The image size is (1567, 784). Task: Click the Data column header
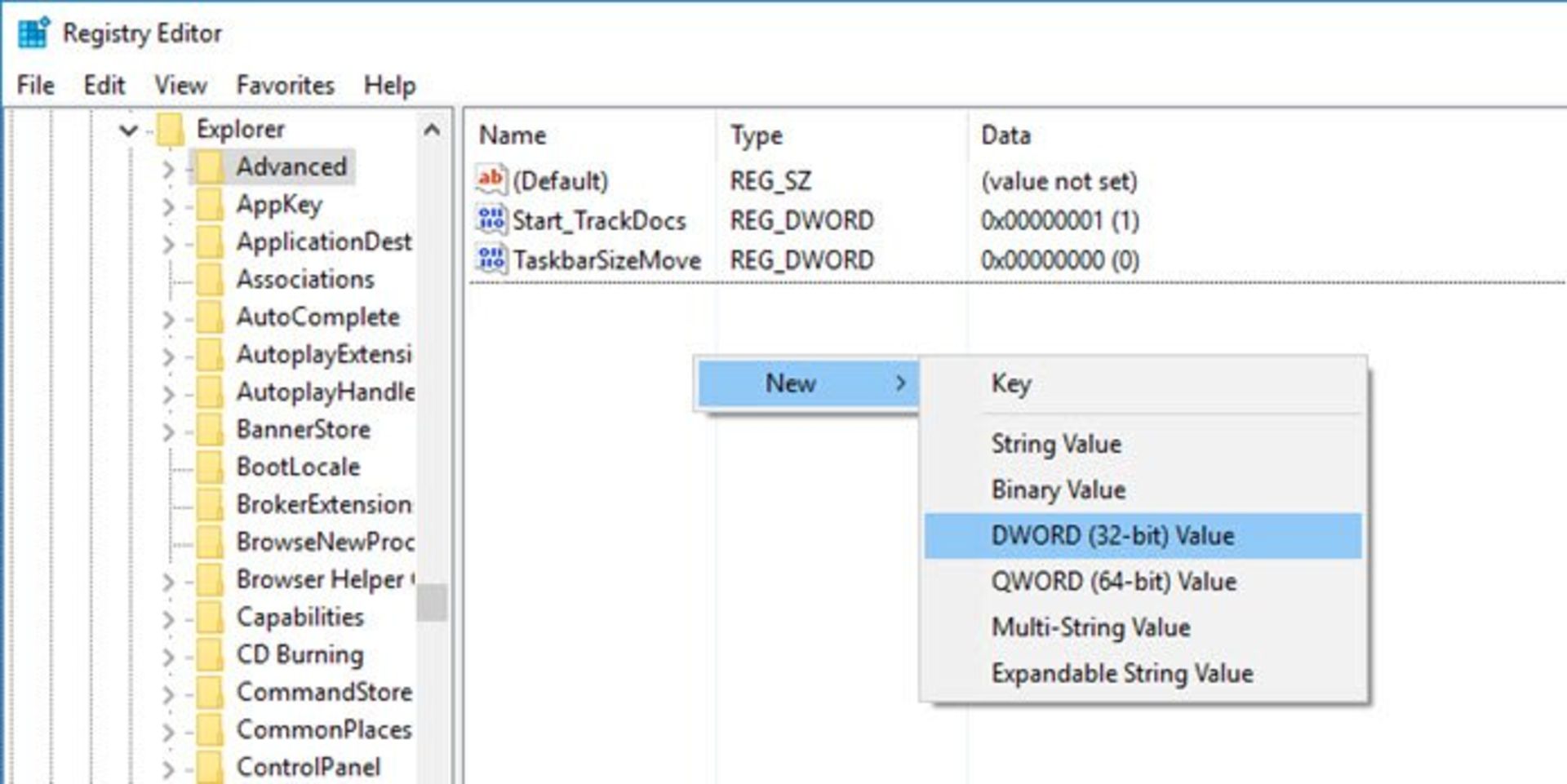coord(1266,135)
